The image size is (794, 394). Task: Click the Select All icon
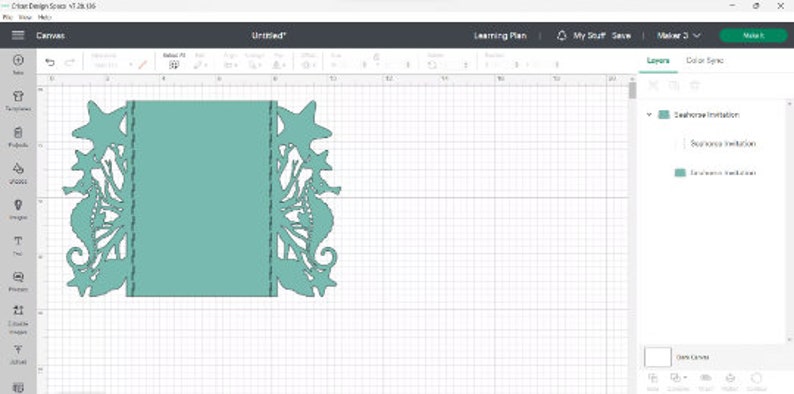(x=174, y=64)
